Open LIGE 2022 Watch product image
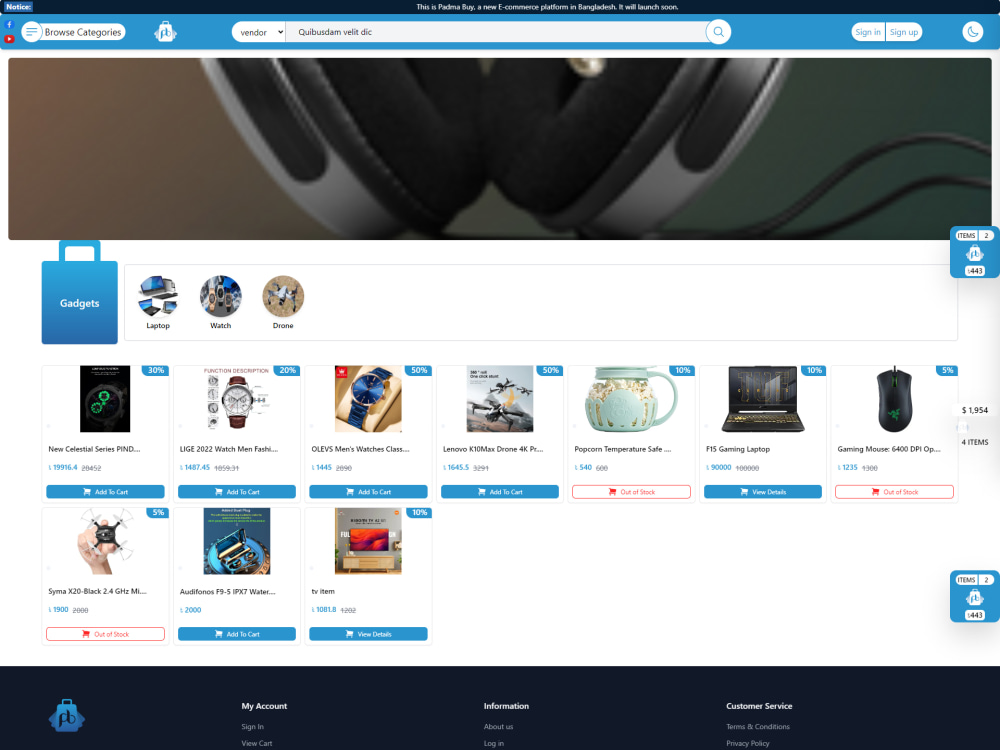 (x=237, y=399)
